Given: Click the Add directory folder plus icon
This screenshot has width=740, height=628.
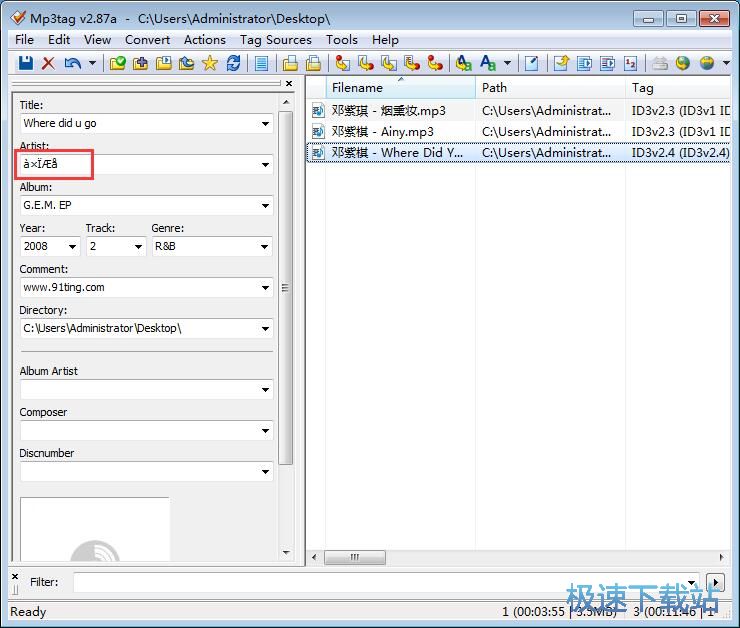Looking at the screenshot, I should (x=140, y=63).
